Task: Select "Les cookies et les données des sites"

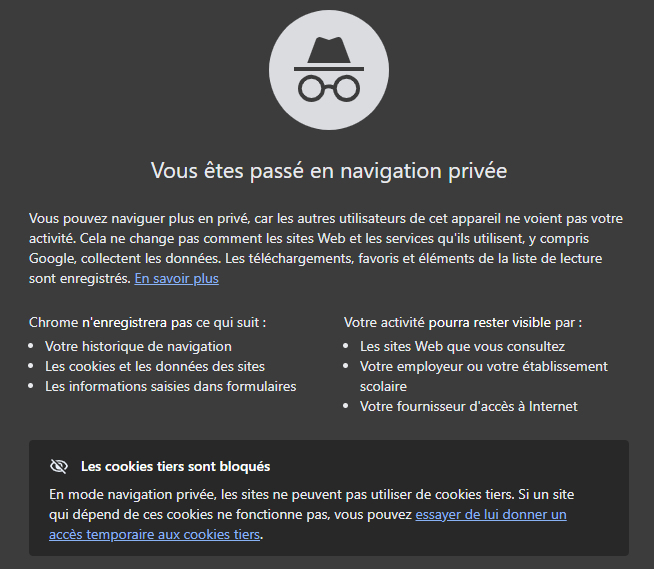Action: tap(155, 366)
